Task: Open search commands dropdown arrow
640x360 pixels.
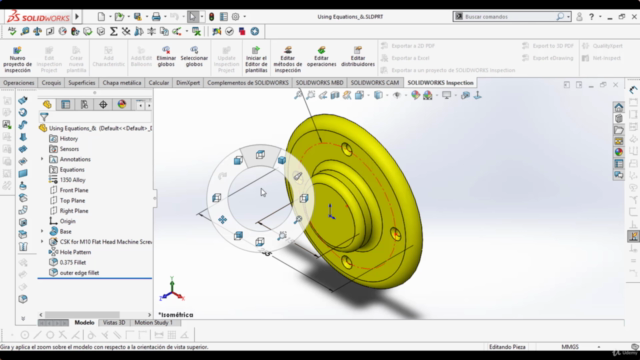Action: coord(568,17)
